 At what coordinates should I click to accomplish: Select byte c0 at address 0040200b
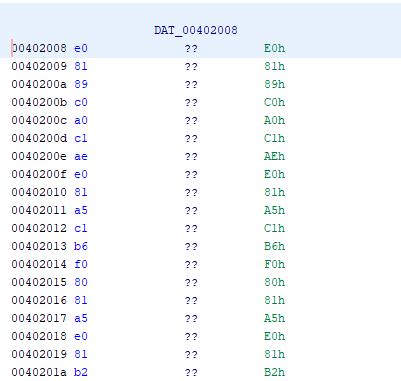point(81,102)
